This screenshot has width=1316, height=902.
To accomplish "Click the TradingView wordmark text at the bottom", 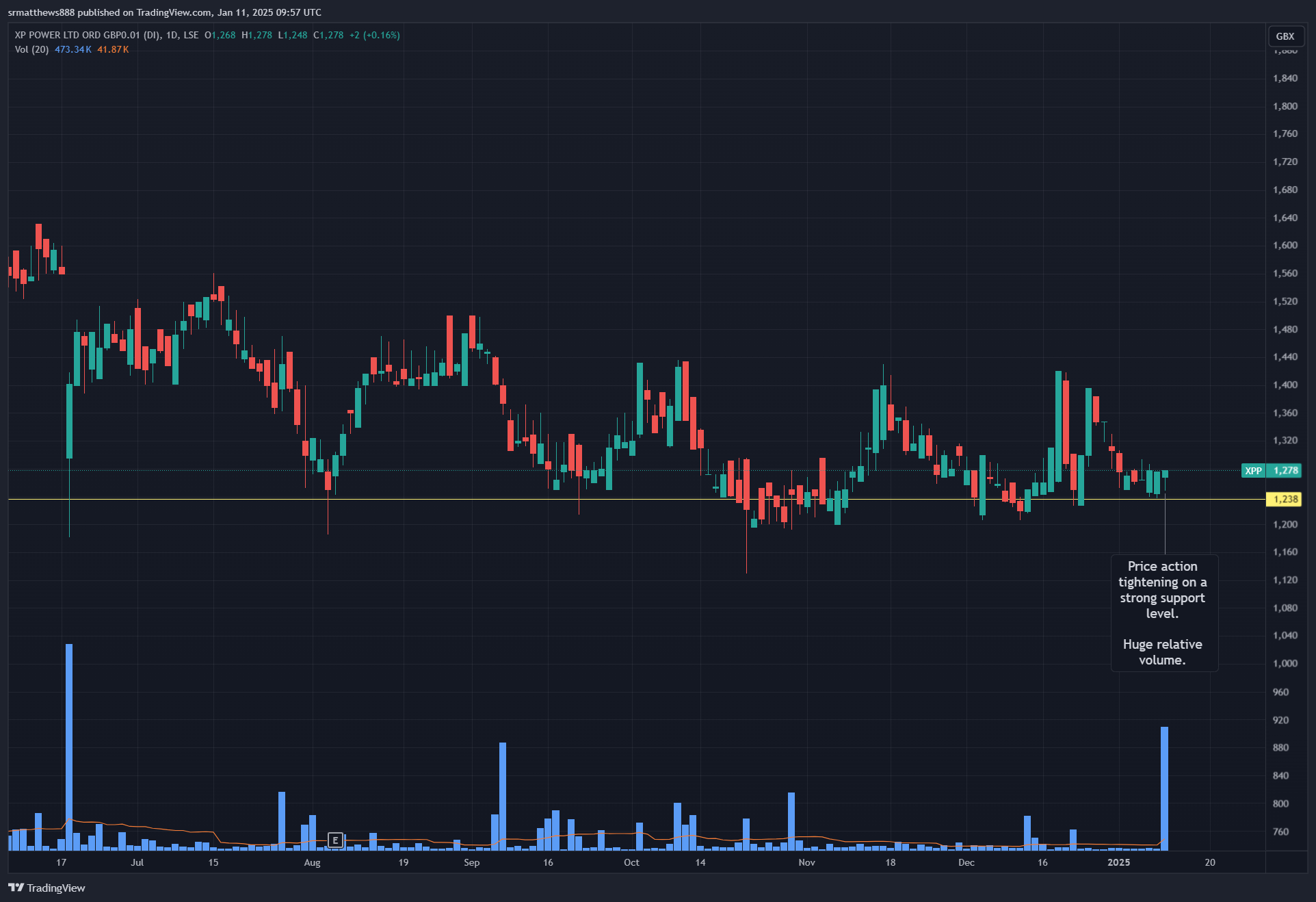I will (x=56, y=888).
